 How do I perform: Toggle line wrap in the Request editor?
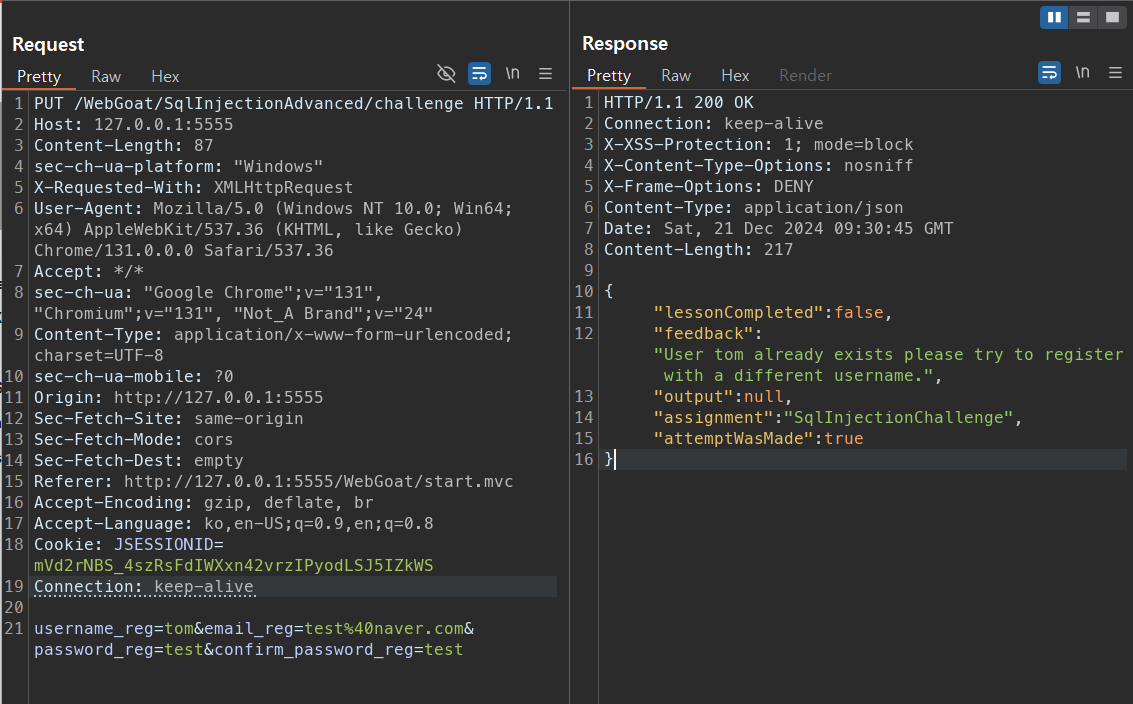point(480,73)
